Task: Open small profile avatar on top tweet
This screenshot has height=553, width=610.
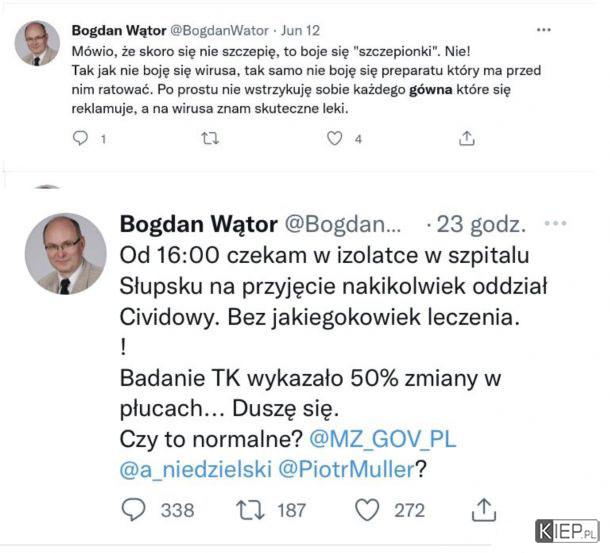Action: 37,44
